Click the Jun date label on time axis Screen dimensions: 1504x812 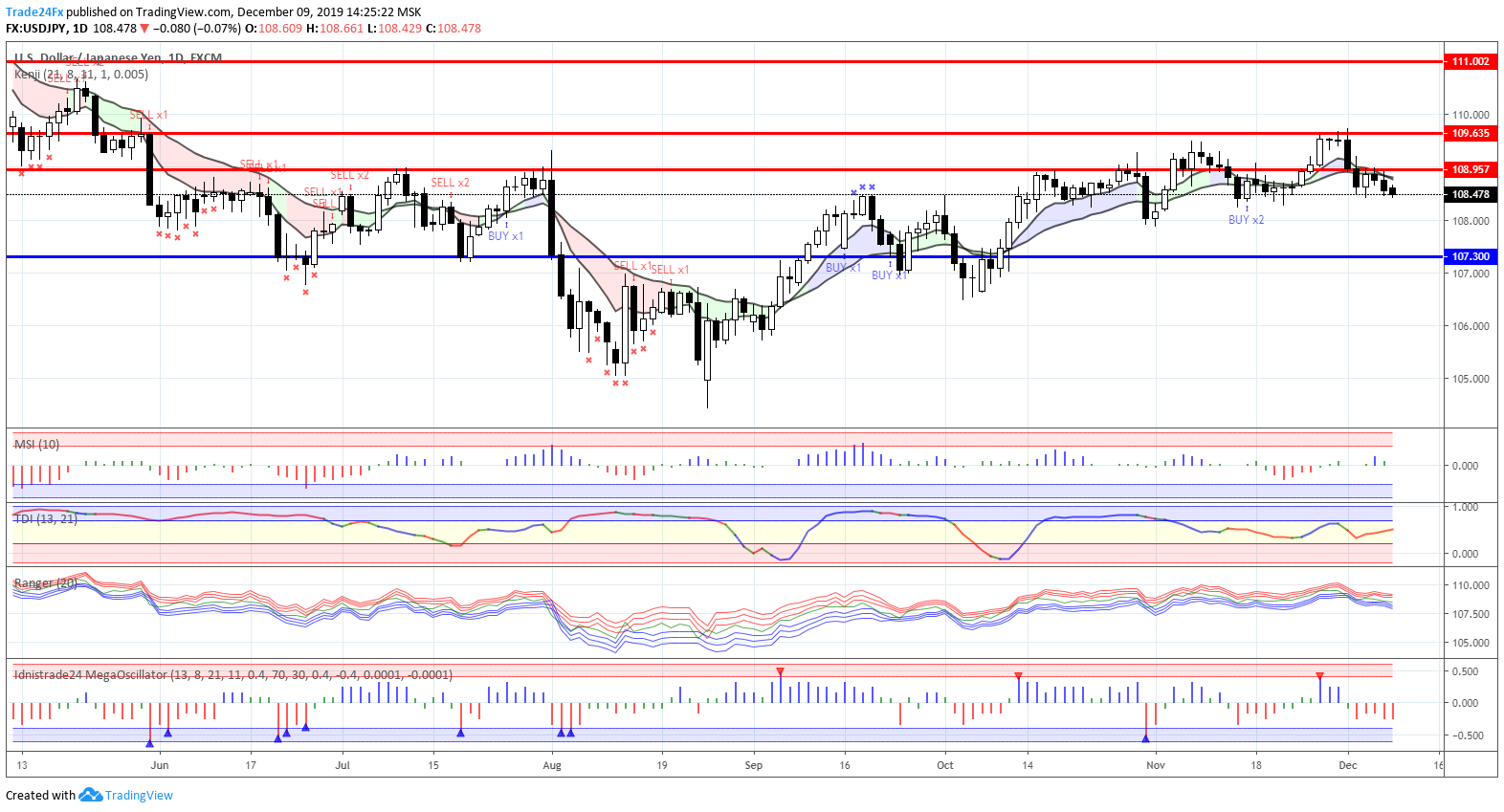160,765
